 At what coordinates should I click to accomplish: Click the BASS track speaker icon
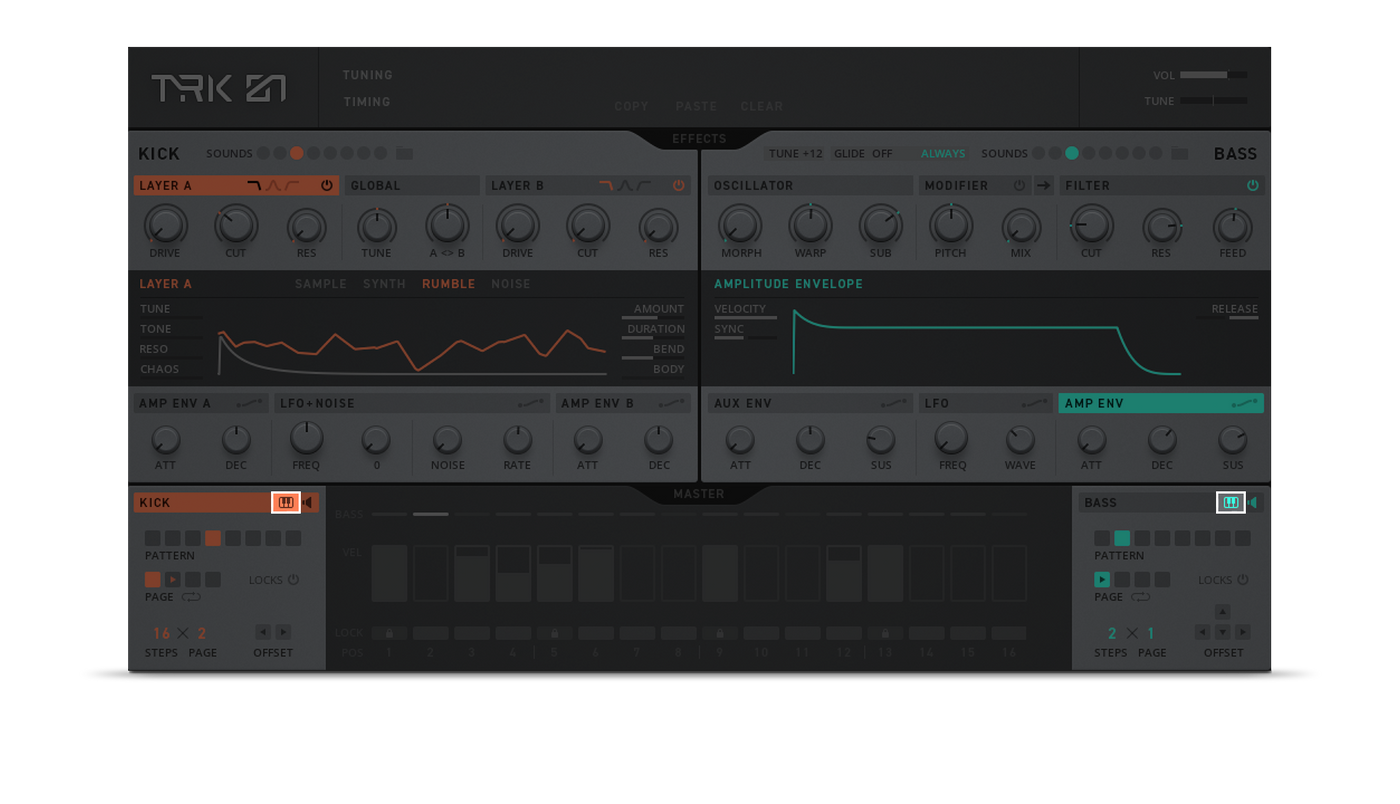(x=1253, y=503)
